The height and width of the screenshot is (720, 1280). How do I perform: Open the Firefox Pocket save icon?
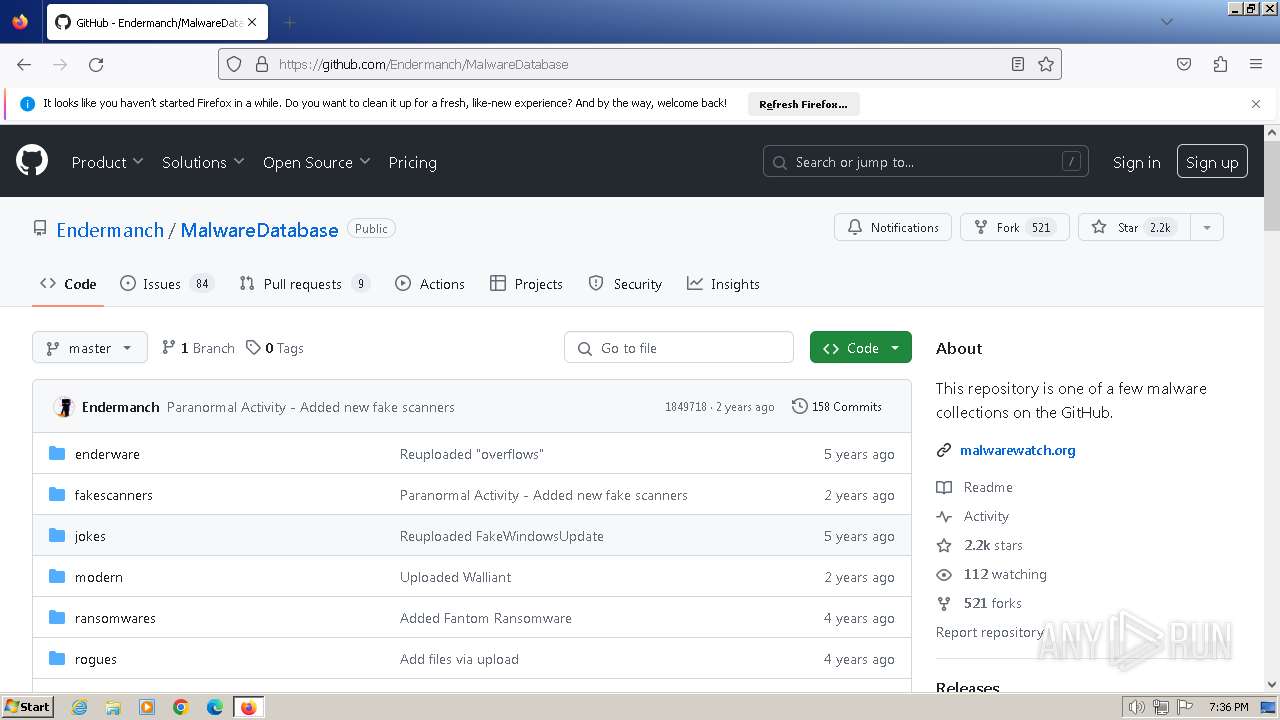coord(1184,64)
